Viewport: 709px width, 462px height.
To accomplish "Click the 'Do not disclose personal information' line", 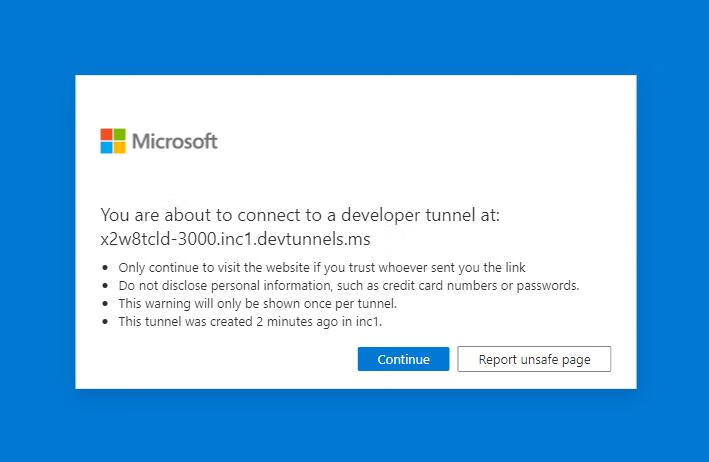I will pos(348,285).
